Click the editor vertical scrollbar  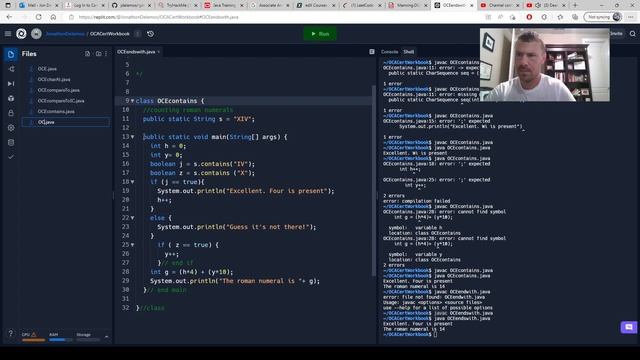pos(373,180)
